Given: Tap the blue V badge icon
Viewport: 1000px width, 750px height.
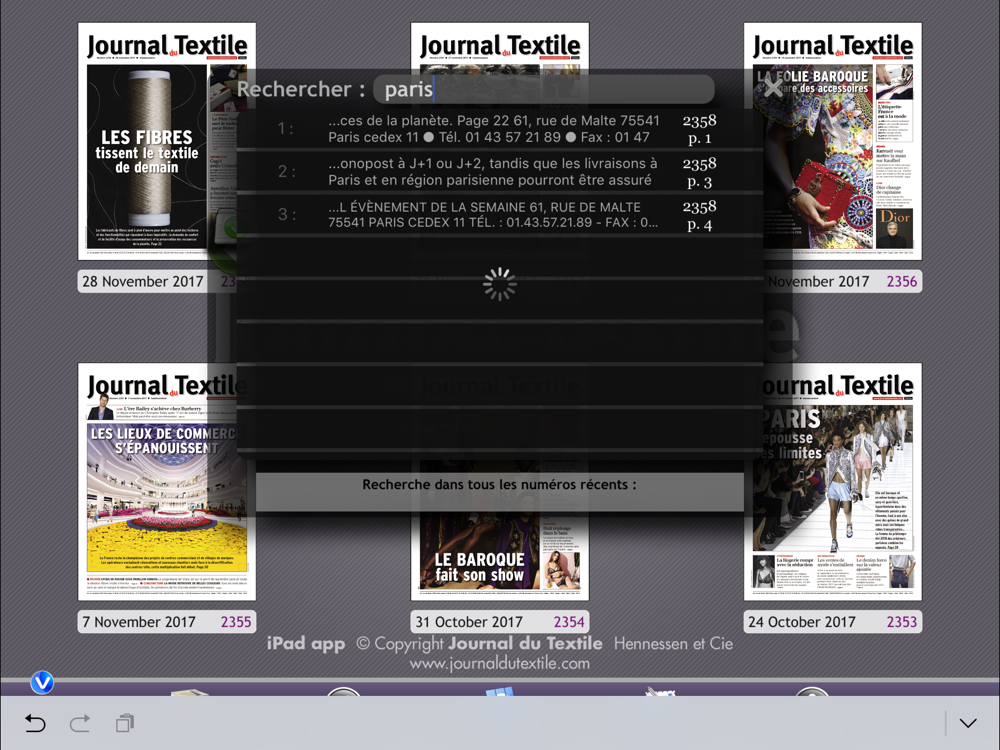Looking at the screenshot, I should pyautogui.click(x=42, y=682).
